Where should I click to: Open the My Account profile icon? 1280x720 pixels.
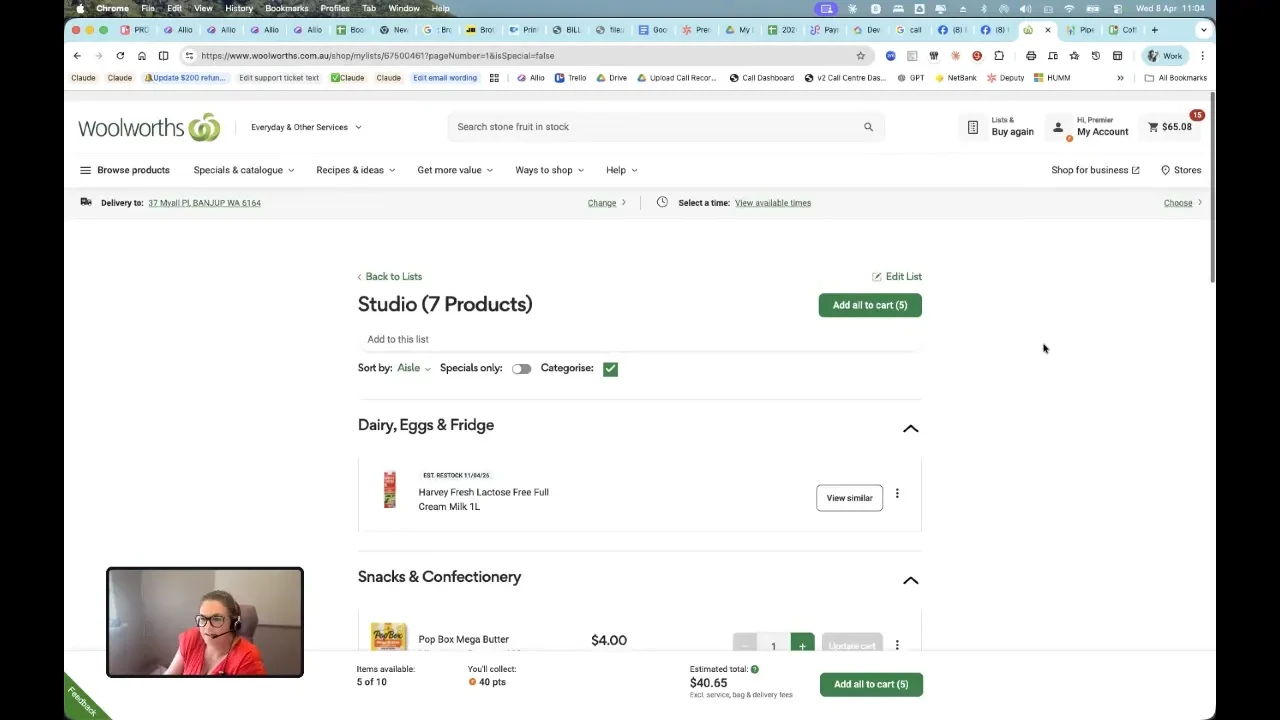(1058, 128)
